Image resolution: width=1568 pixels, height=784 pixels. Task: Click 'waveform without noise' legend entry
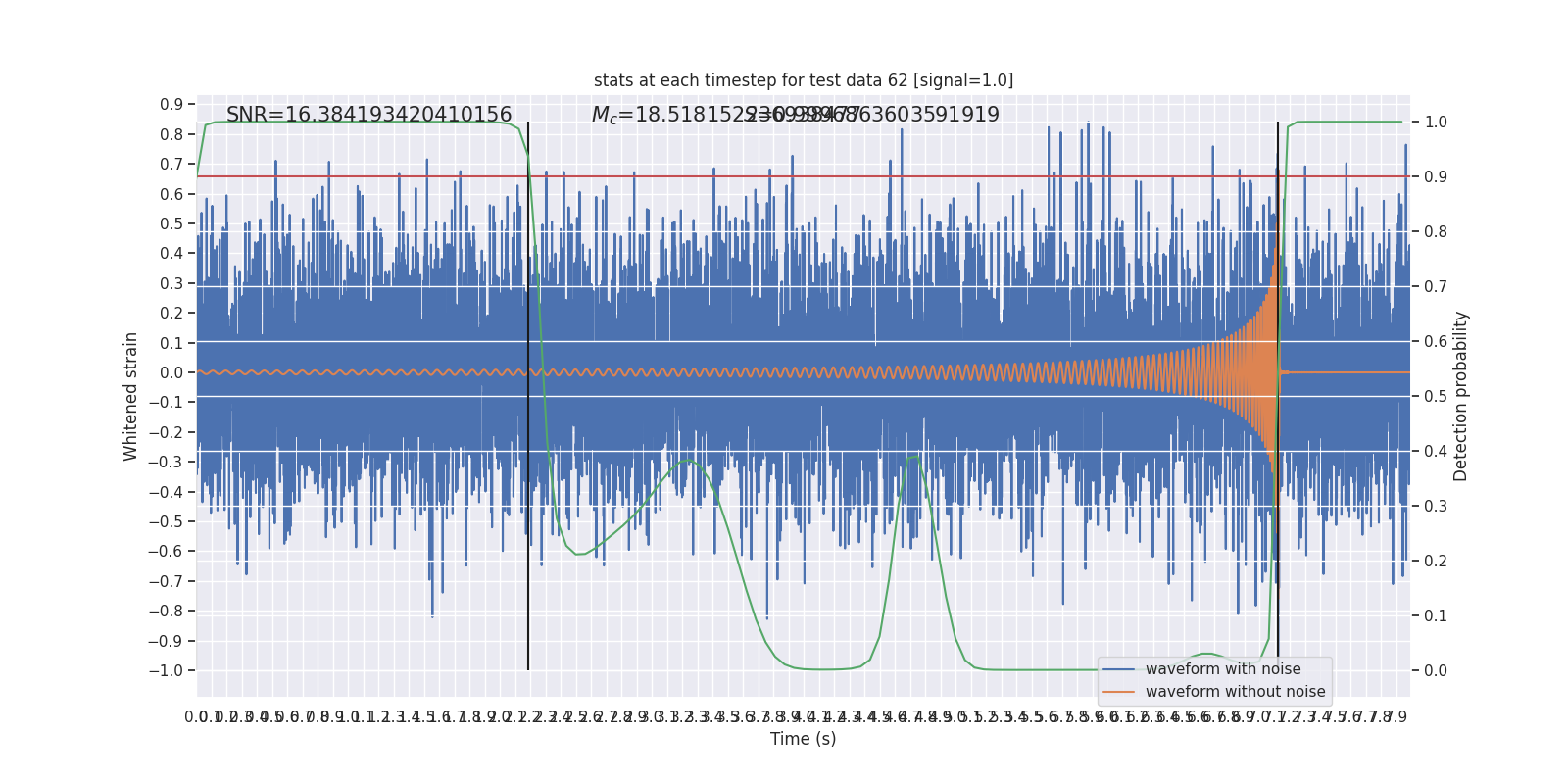(x=1235, y=692)
